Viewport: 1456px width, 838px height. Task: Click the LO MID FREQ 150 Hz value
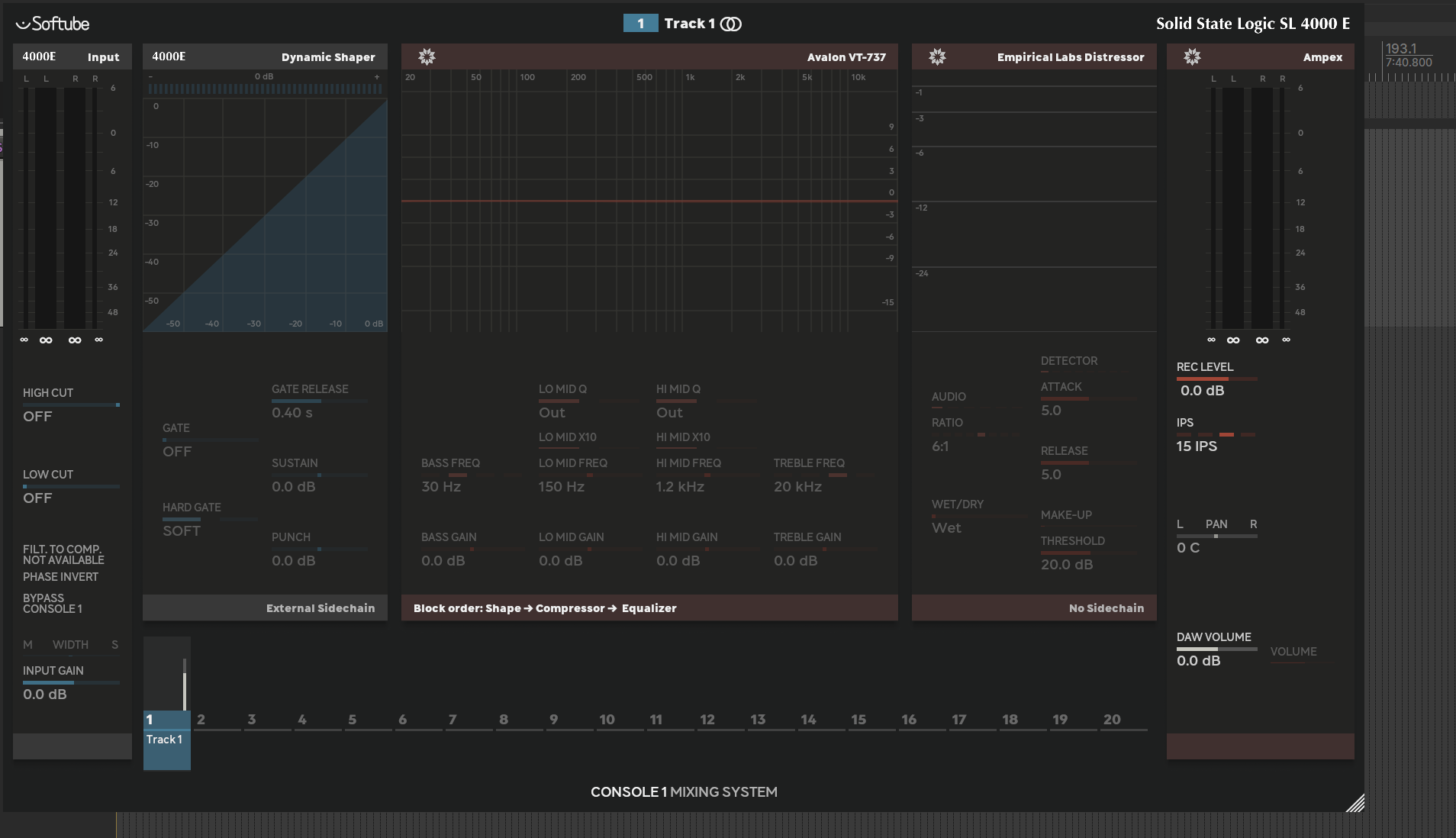(x=561, y=487)
